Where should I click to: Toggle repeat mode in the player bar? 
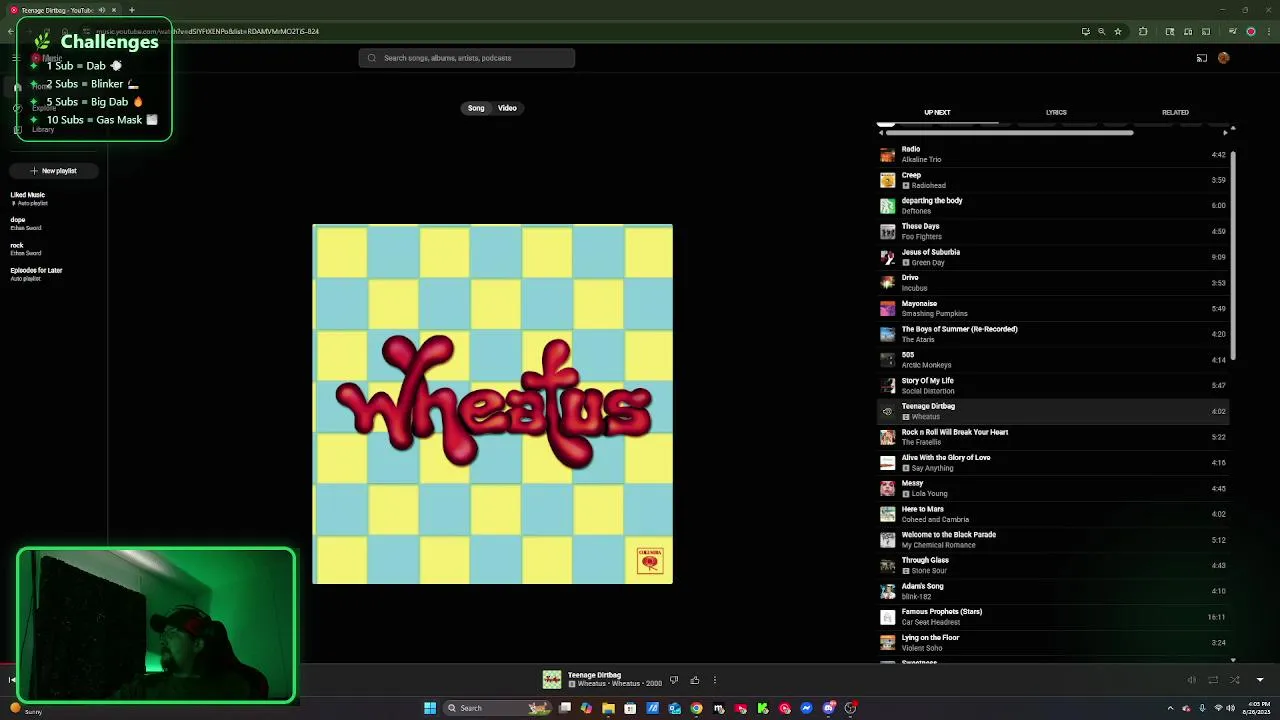pyautogui.click(x=1213, y=680)
